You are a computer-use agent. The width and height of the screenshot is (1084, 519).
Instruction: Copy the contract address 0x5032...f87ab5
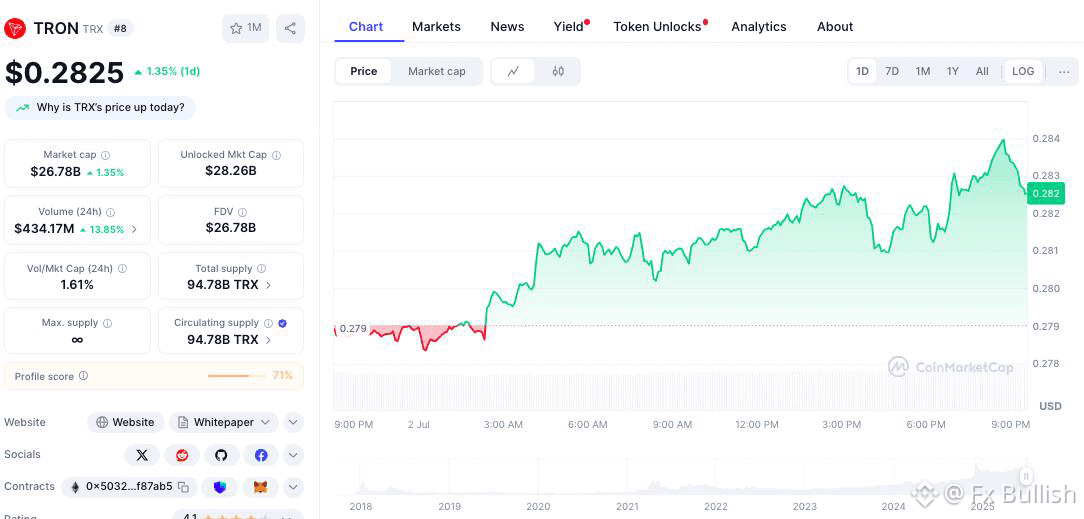(183, 487)
